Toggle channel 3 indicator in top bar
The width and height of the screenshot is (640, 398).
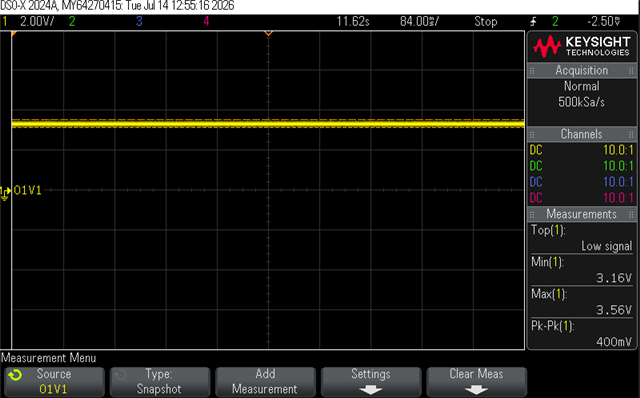(139, 21)
